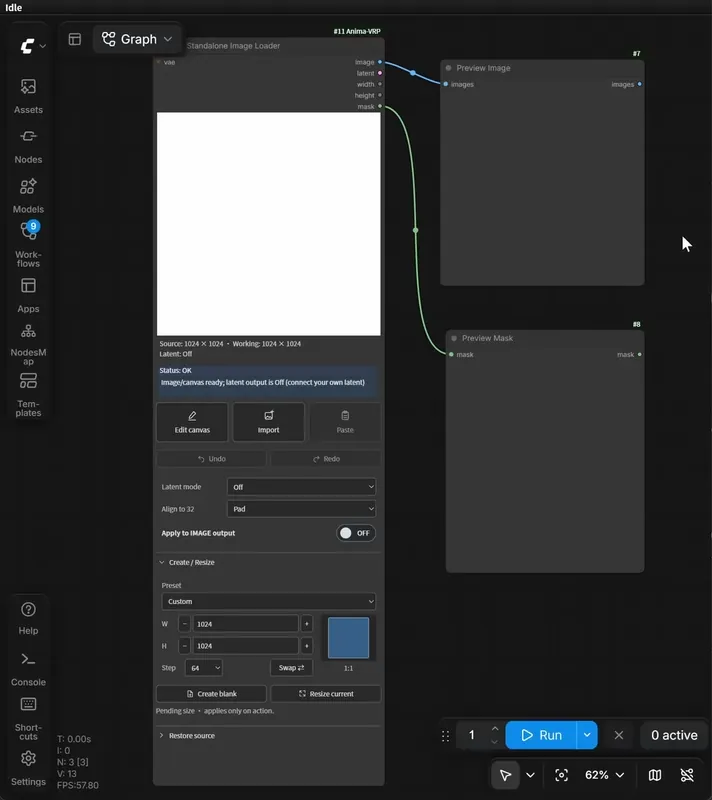Increase width with the W plus button

307,624
